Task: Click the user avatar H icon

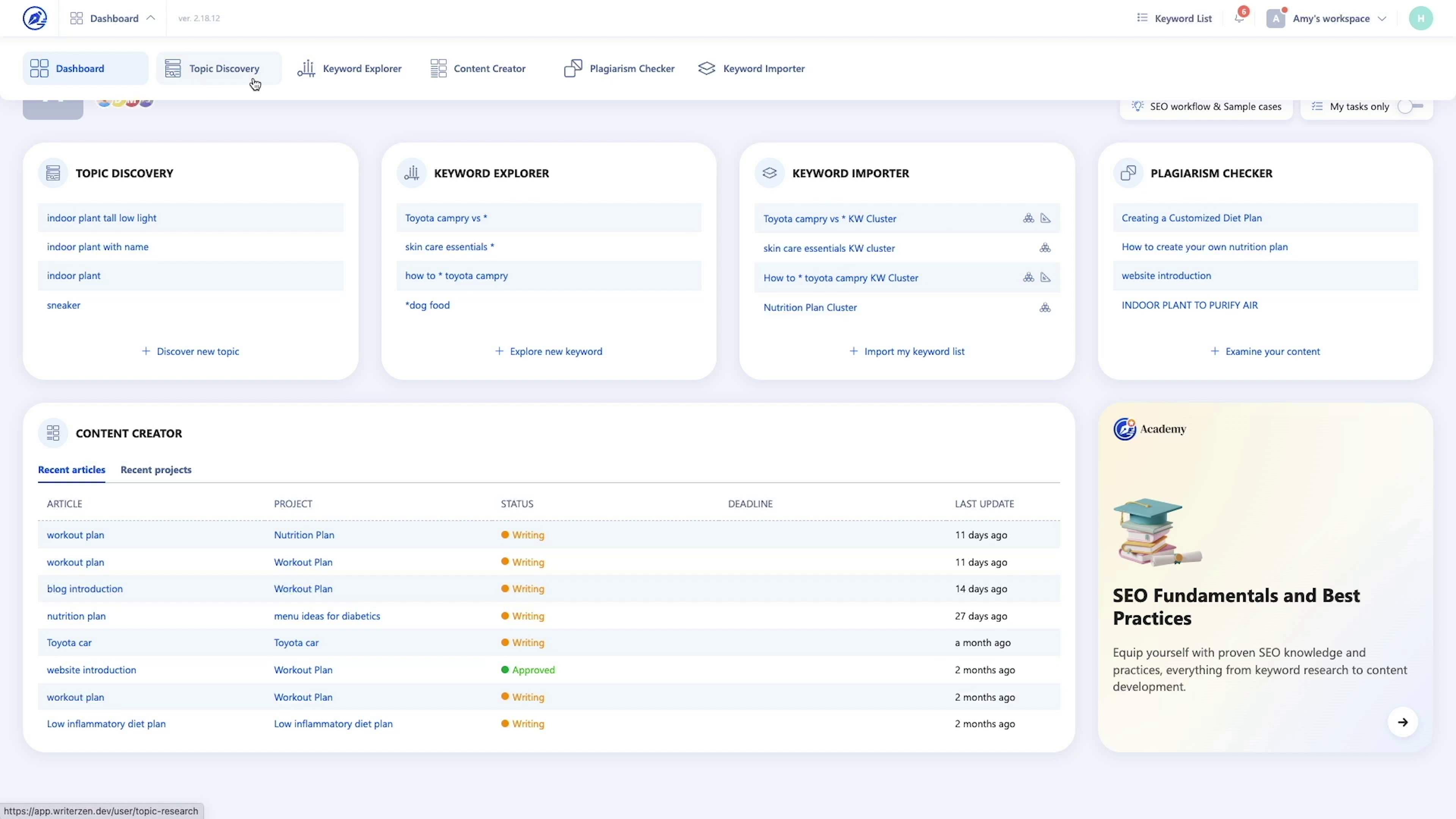Action: 1420,18
